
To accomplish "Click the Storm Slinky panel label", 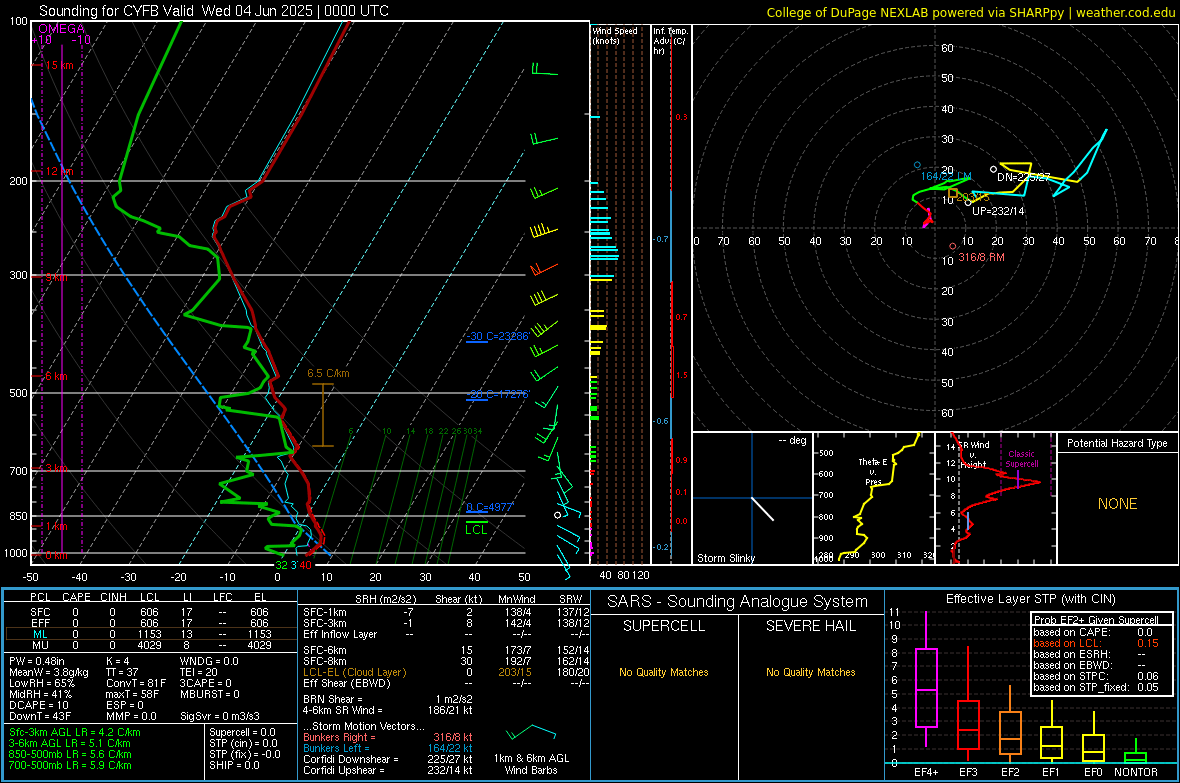I will [725, 558].
